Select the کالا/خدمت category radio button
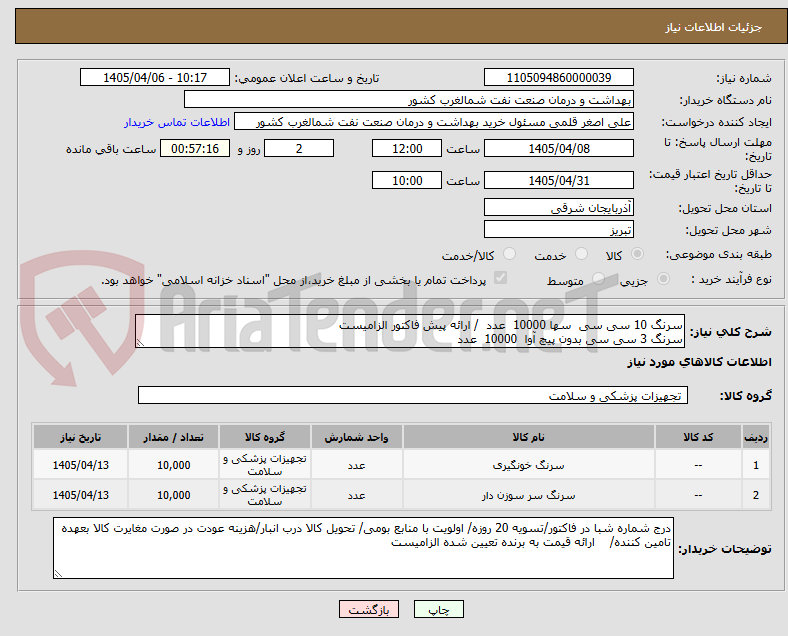 [510, 254]
